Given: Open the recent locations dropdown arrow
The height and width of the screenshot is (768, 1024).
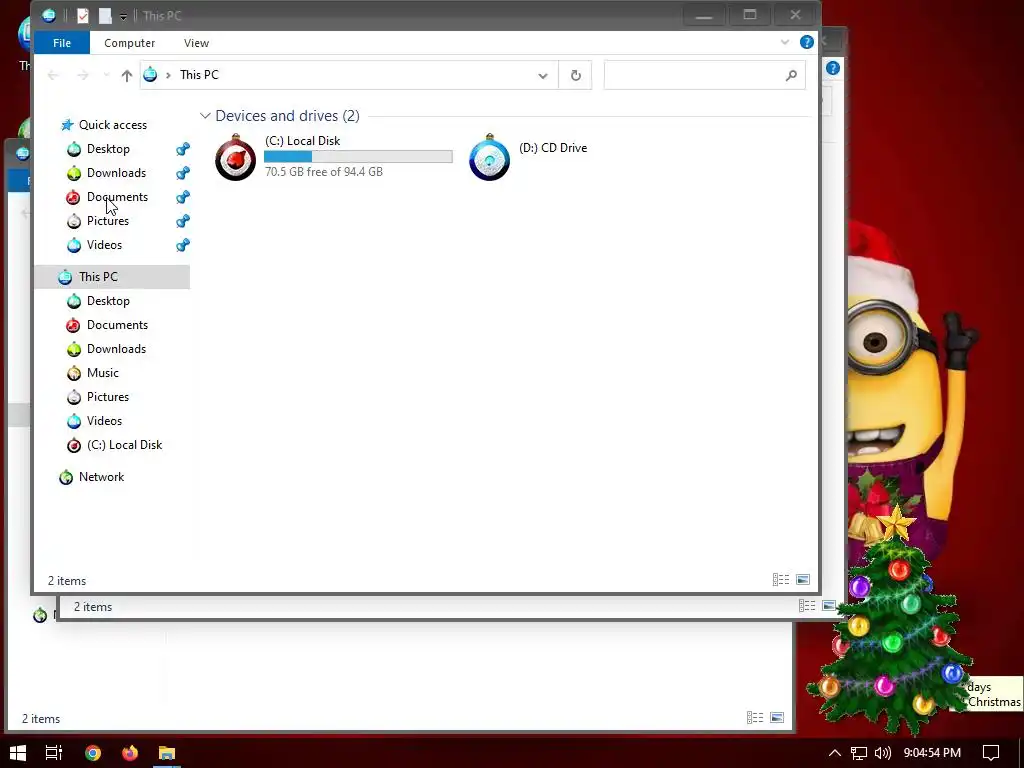Looking at the screenshot, I should coord(106,75).
